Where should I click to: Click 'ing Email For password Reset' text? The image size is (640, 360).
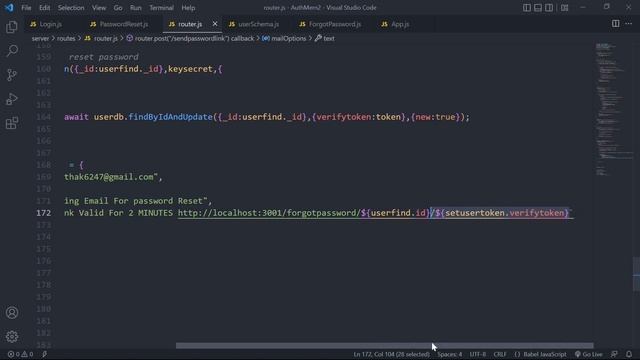tap(133, 201)
